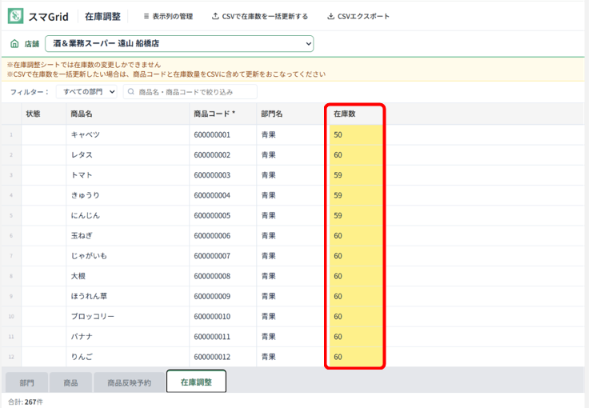The image size is (589, 408).
Task: Open the 商品反映予約 tab
Action: pyautogui.click(x=129, y=382)
